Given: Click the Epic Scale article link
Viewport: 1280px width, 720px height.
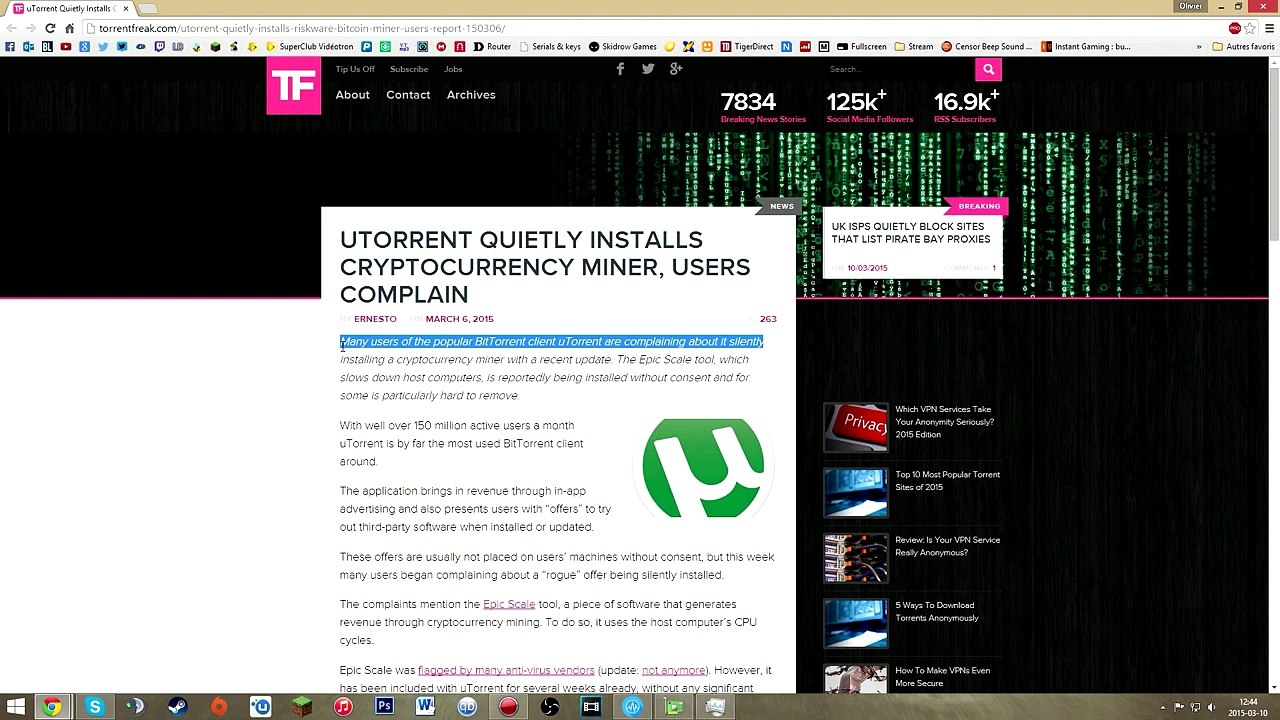Looking at the screenshot, I should point(509,604).
